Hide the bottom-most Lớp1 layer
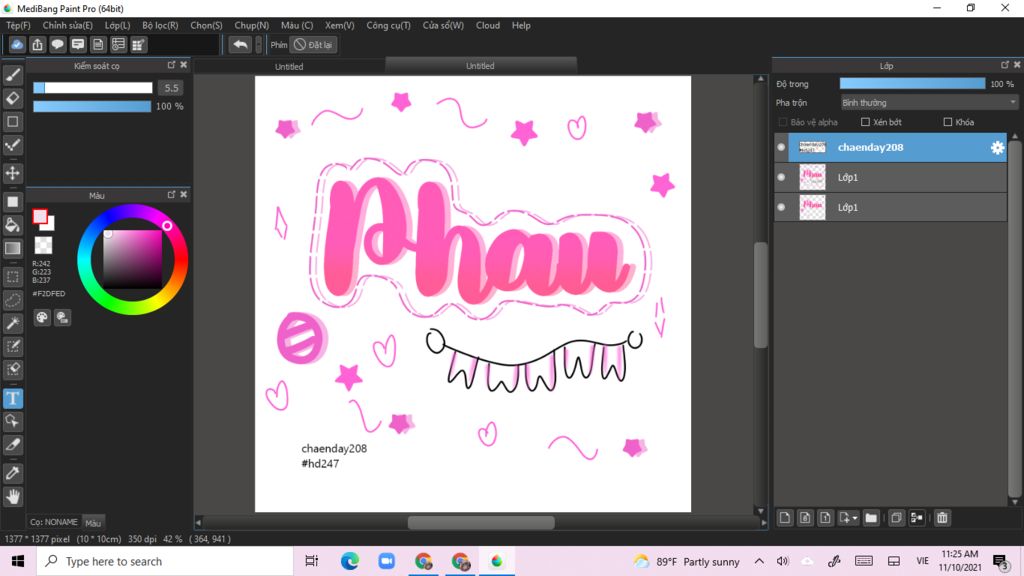 [x=781, y=207]
